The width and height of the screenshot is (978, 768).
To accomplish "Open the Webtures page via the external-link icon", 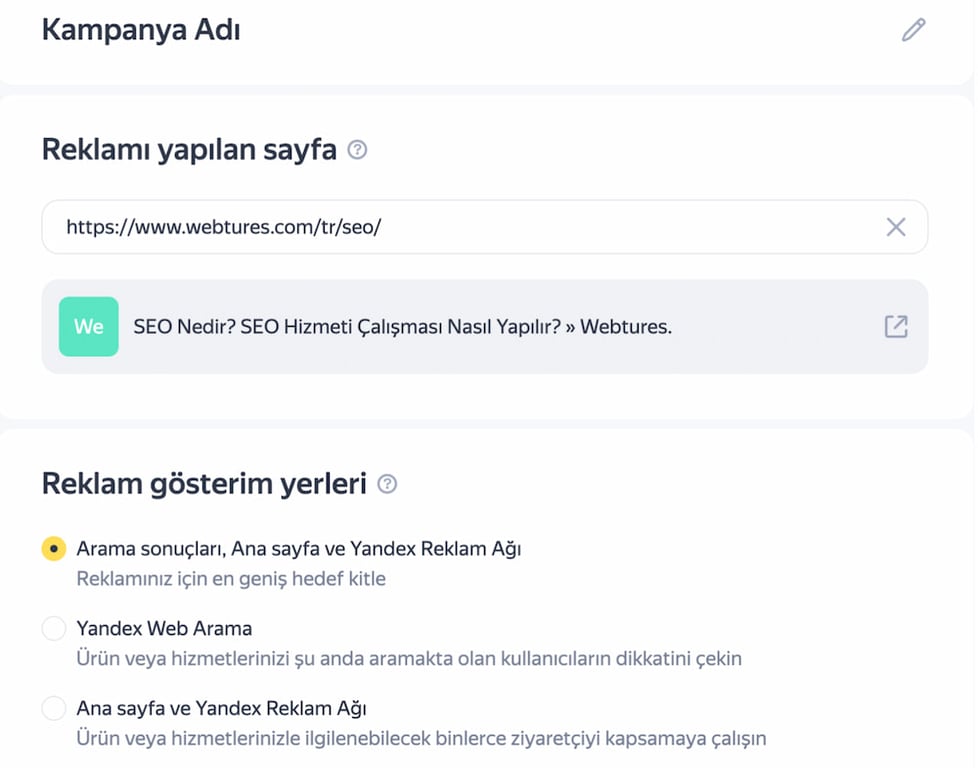I will pos(896,326).
